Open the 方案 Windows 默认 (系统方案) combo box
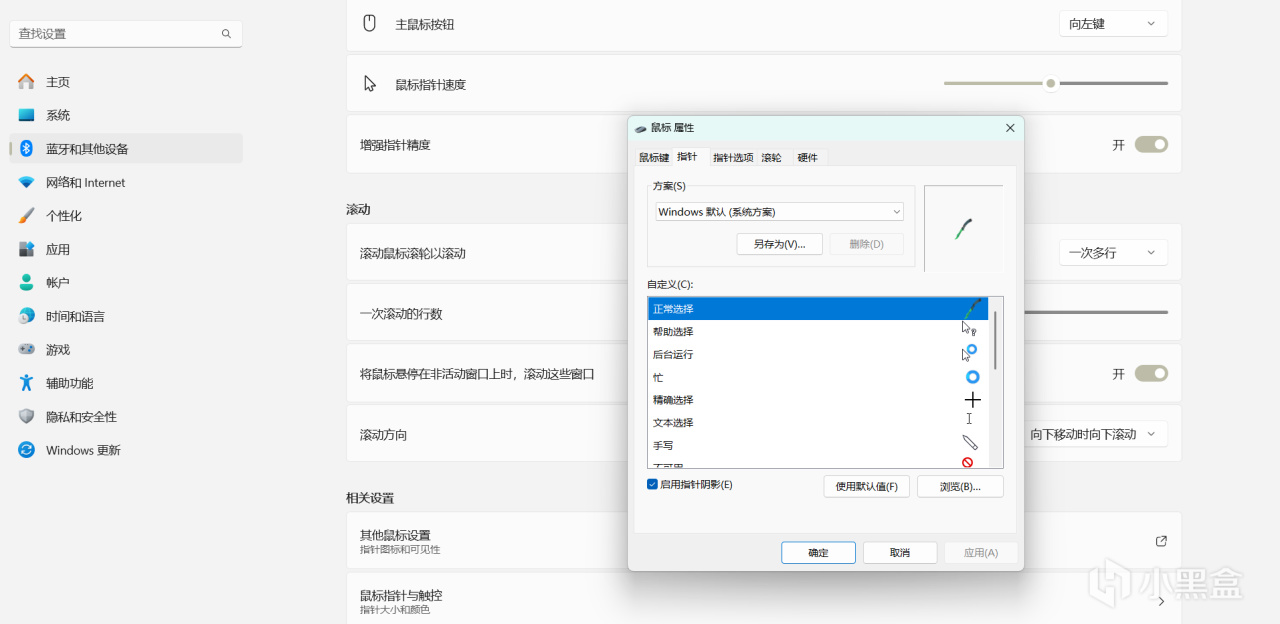The image size is (1280, 624). click(779, 212)
